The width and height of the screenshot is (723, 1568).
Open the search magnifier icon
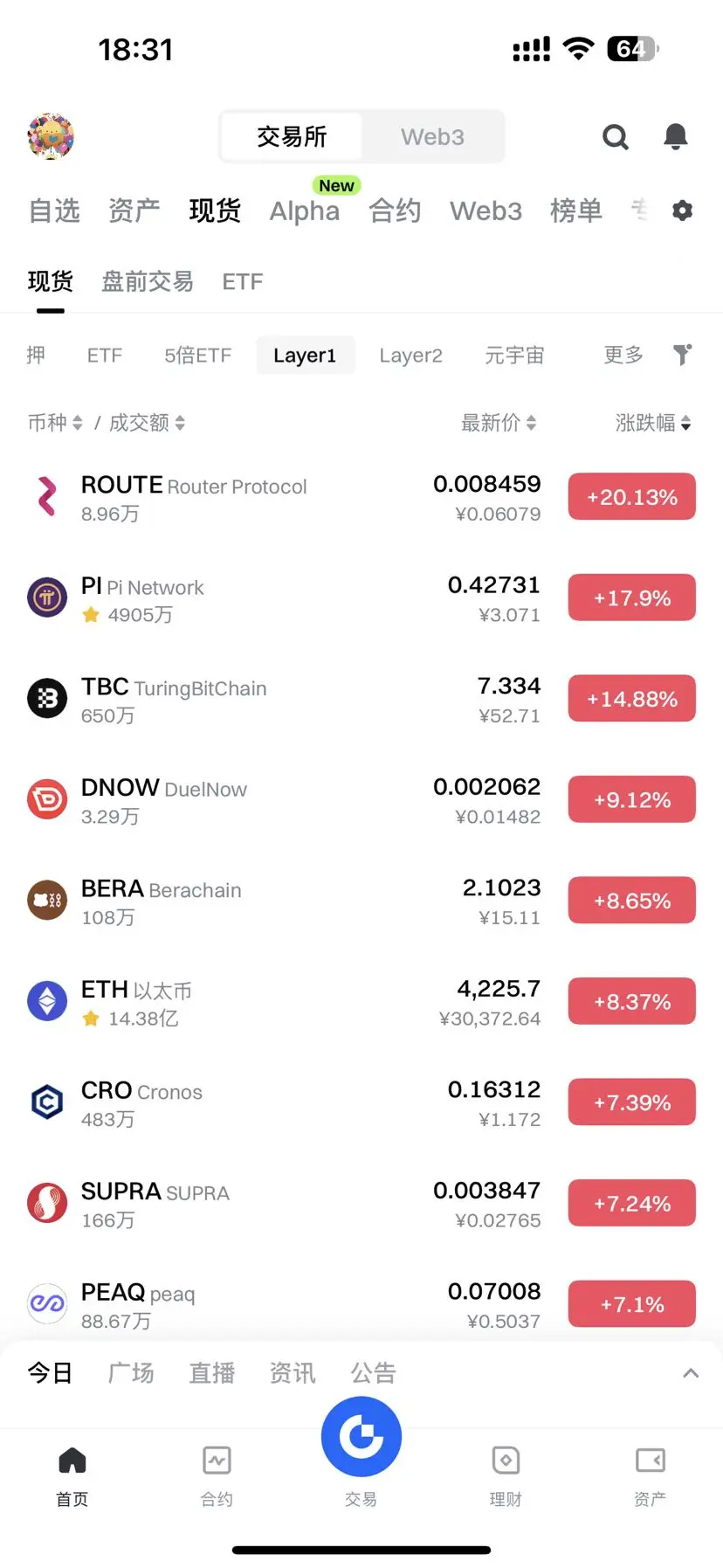[616, 137]
